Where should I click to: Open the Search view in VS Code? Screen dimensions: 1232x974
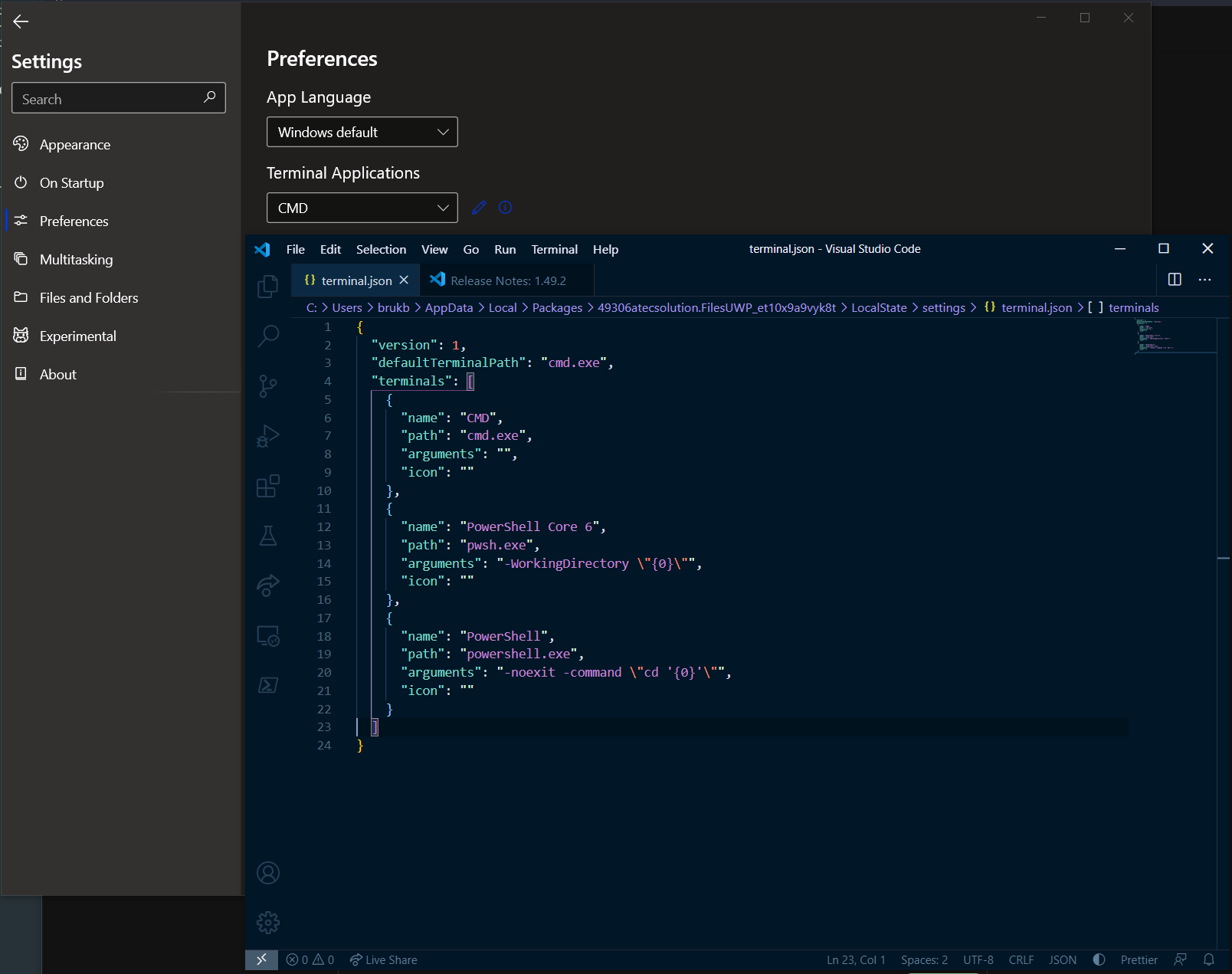267,336
